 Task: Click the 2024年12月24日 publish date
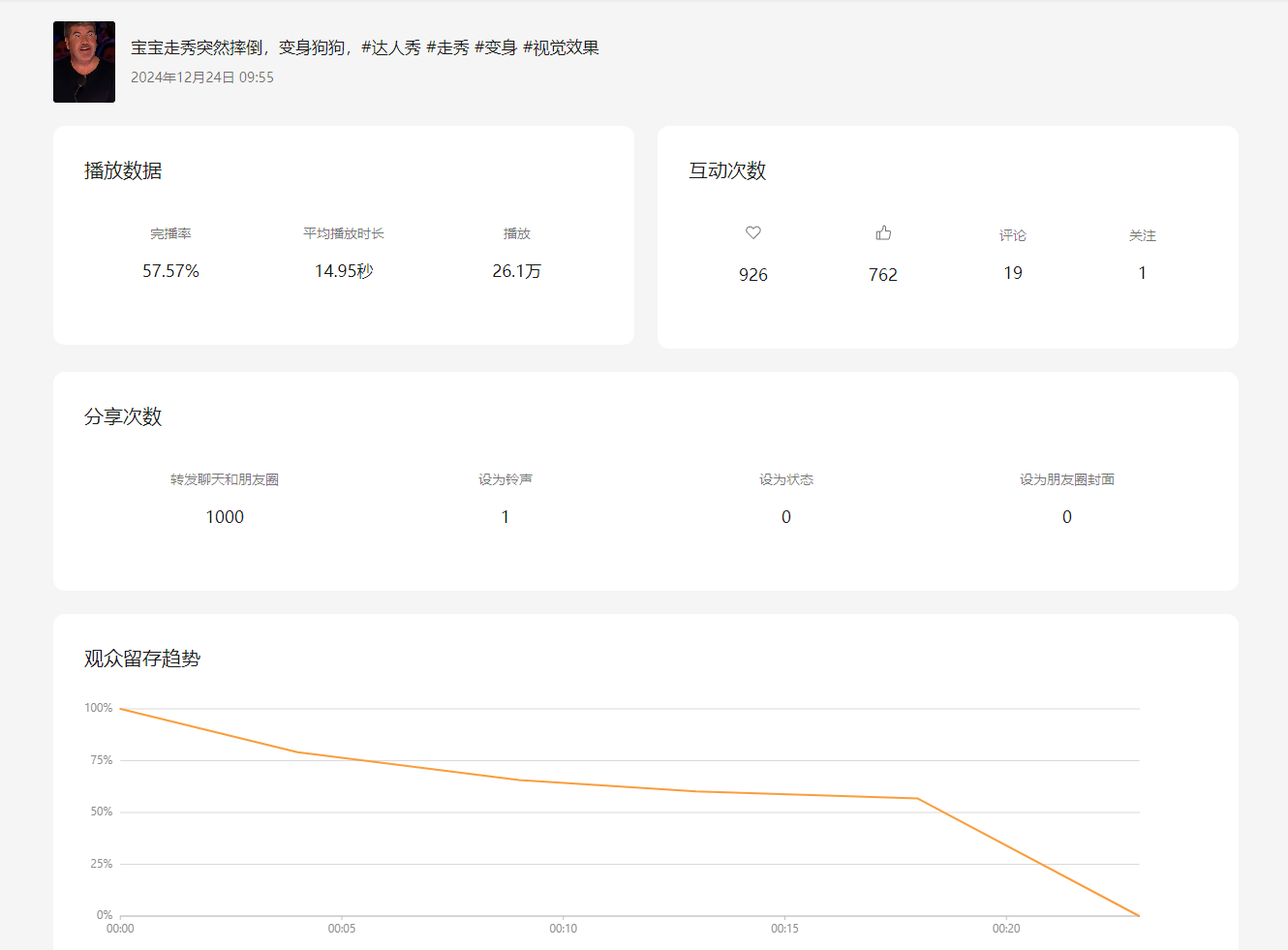pos(202,77)
